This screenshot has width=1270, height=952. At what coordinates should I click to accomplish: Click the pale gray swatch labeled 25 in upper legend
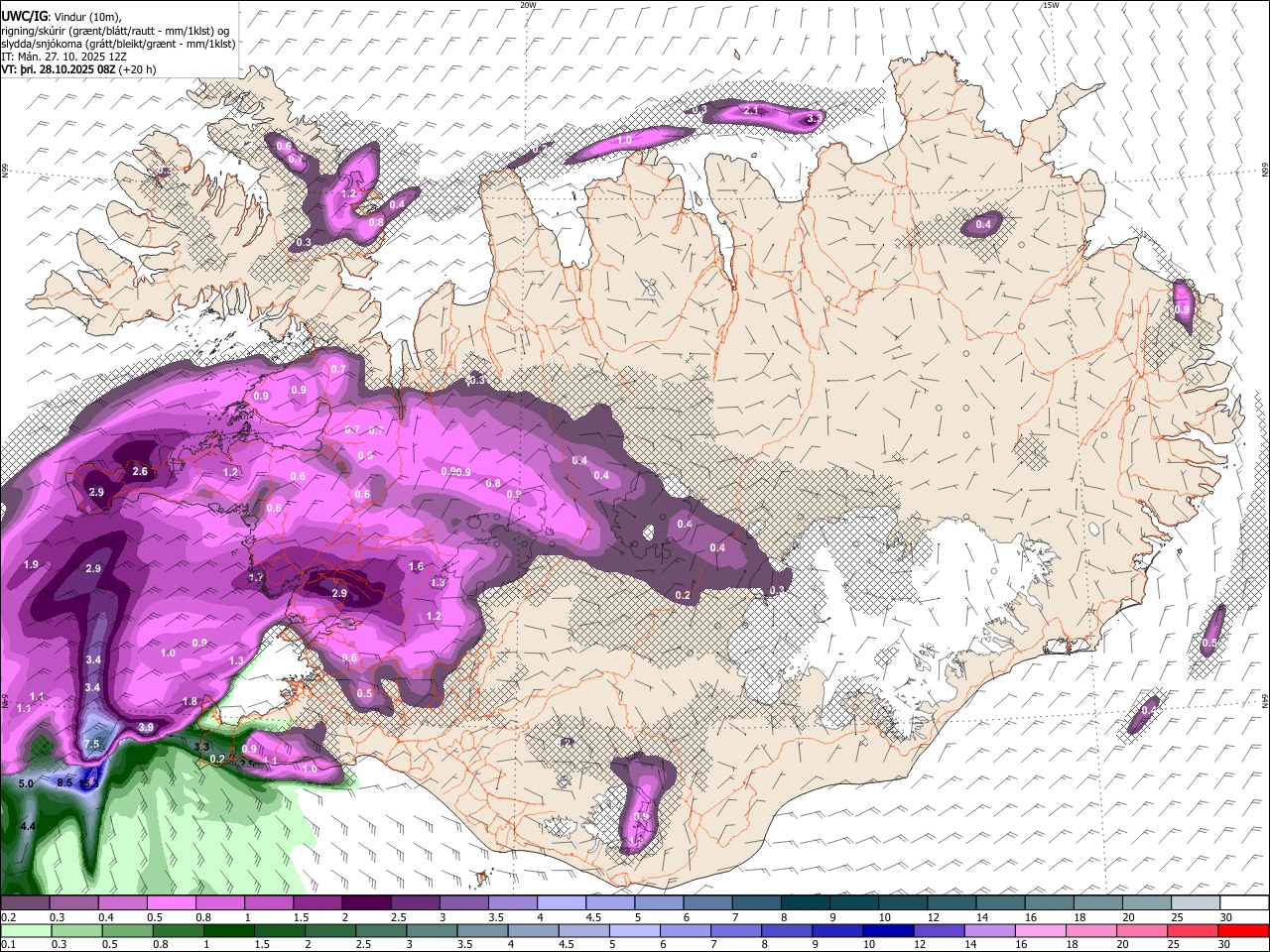pos(1196,903)
